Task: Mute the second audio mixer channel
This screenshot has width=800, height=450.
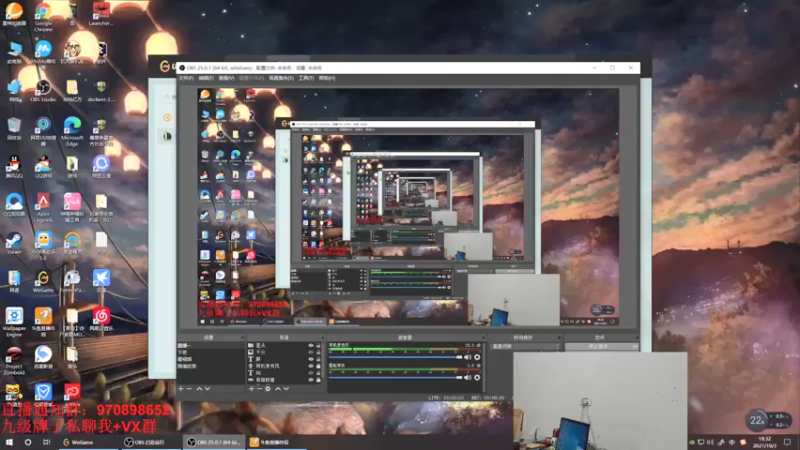Action: pos(468,378)
